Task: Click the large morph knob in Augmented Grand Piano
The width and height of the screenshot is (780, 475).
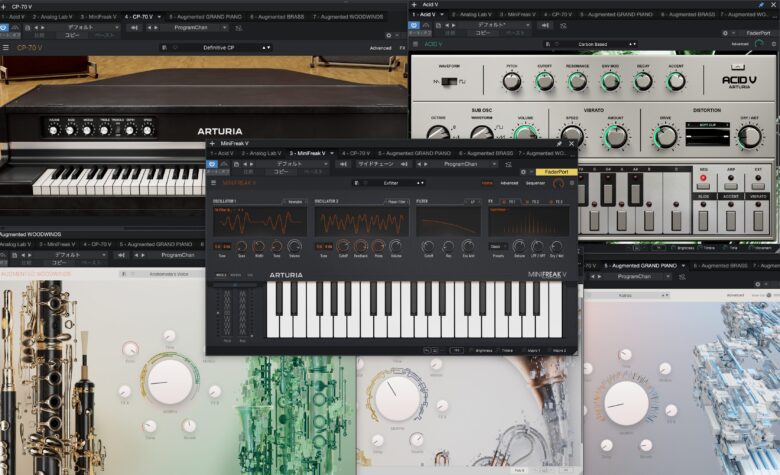Action: (x=626, y=403)
